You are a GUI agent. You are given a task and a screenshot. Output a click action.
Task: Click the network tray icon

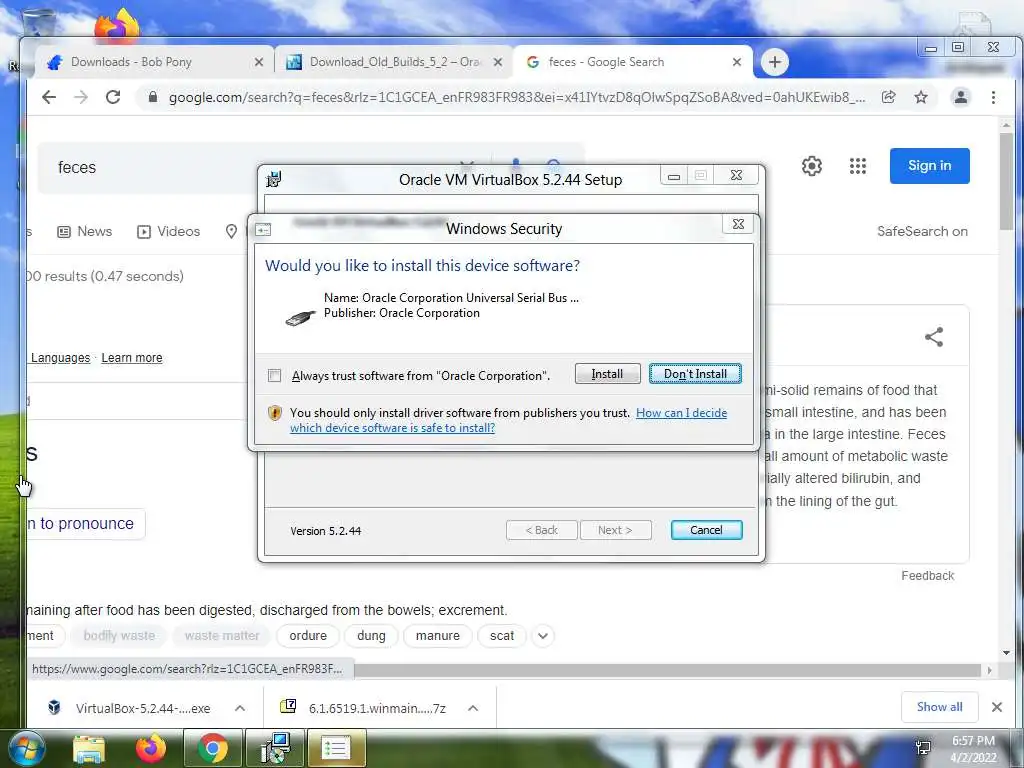923,748
